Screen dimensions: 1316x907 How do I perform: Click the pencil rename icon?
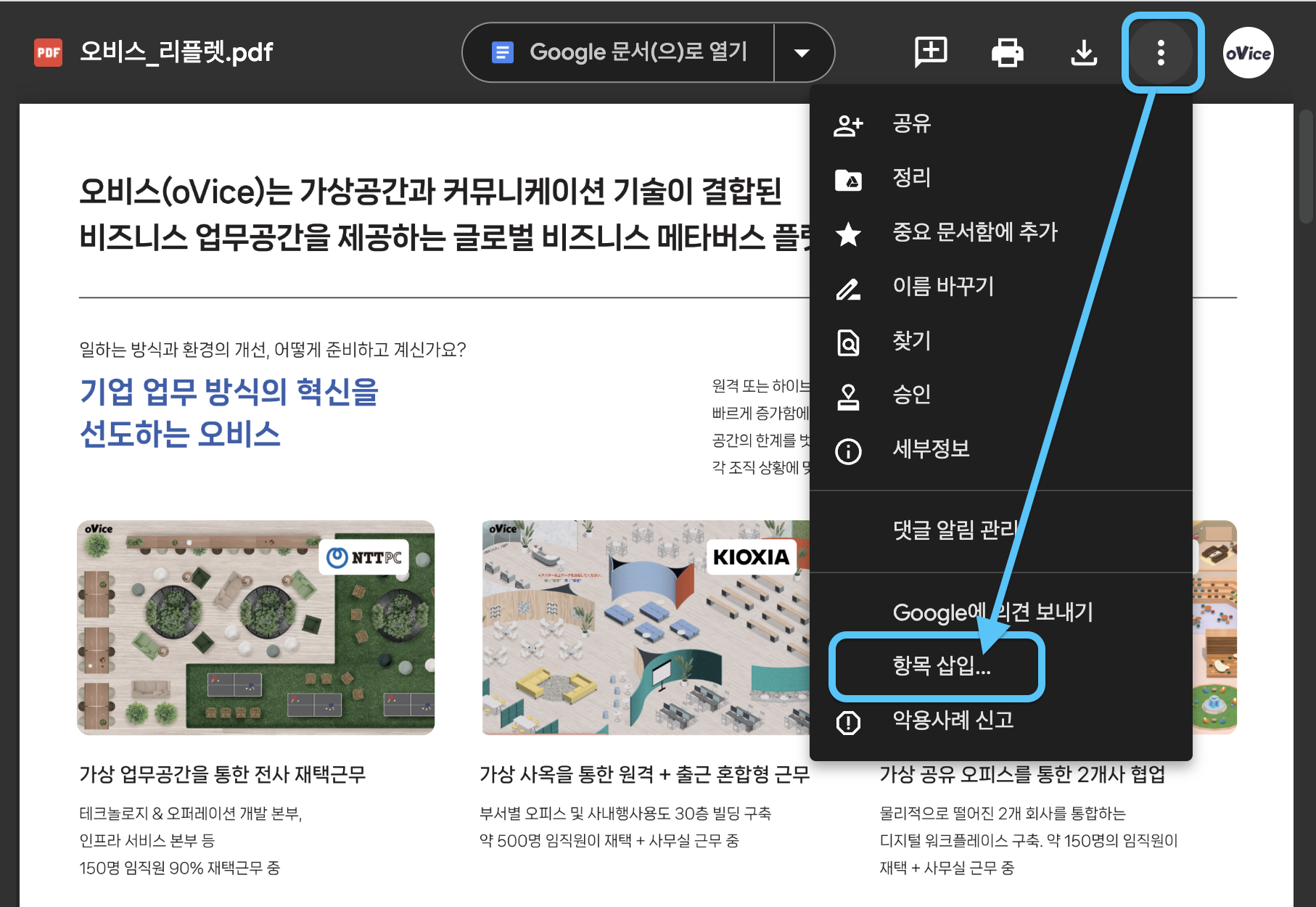click(x=848, y=289)
